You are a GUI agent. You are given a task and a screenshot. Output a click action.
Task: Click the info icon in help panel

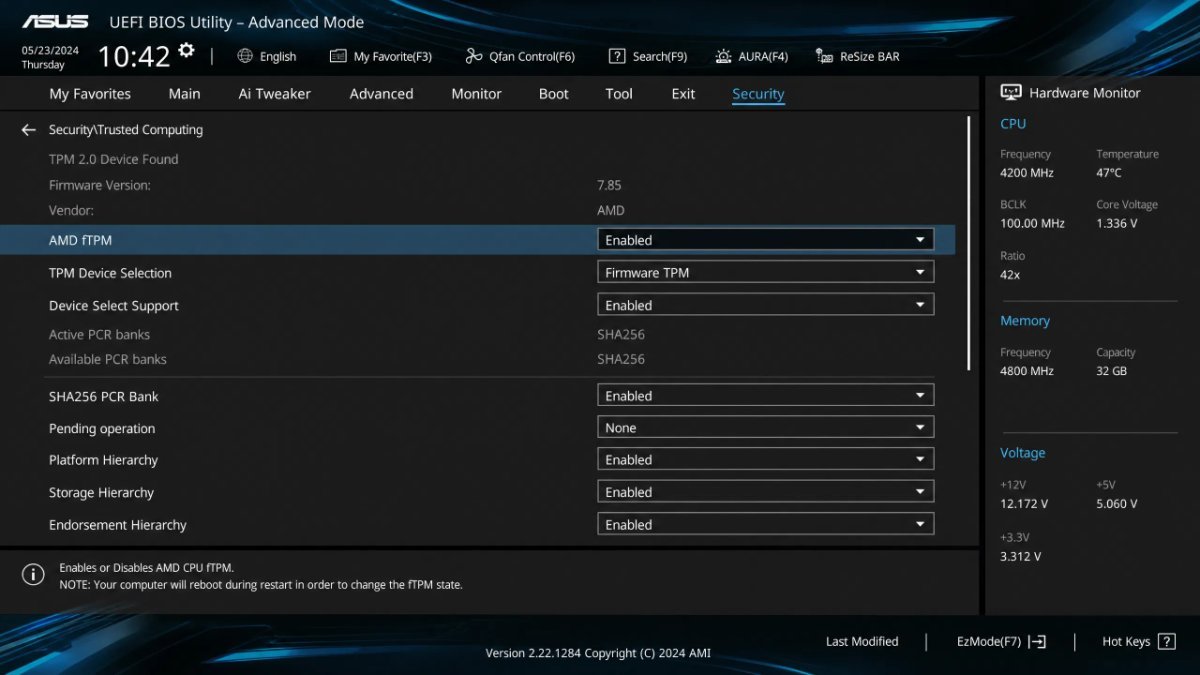[33, 574]
